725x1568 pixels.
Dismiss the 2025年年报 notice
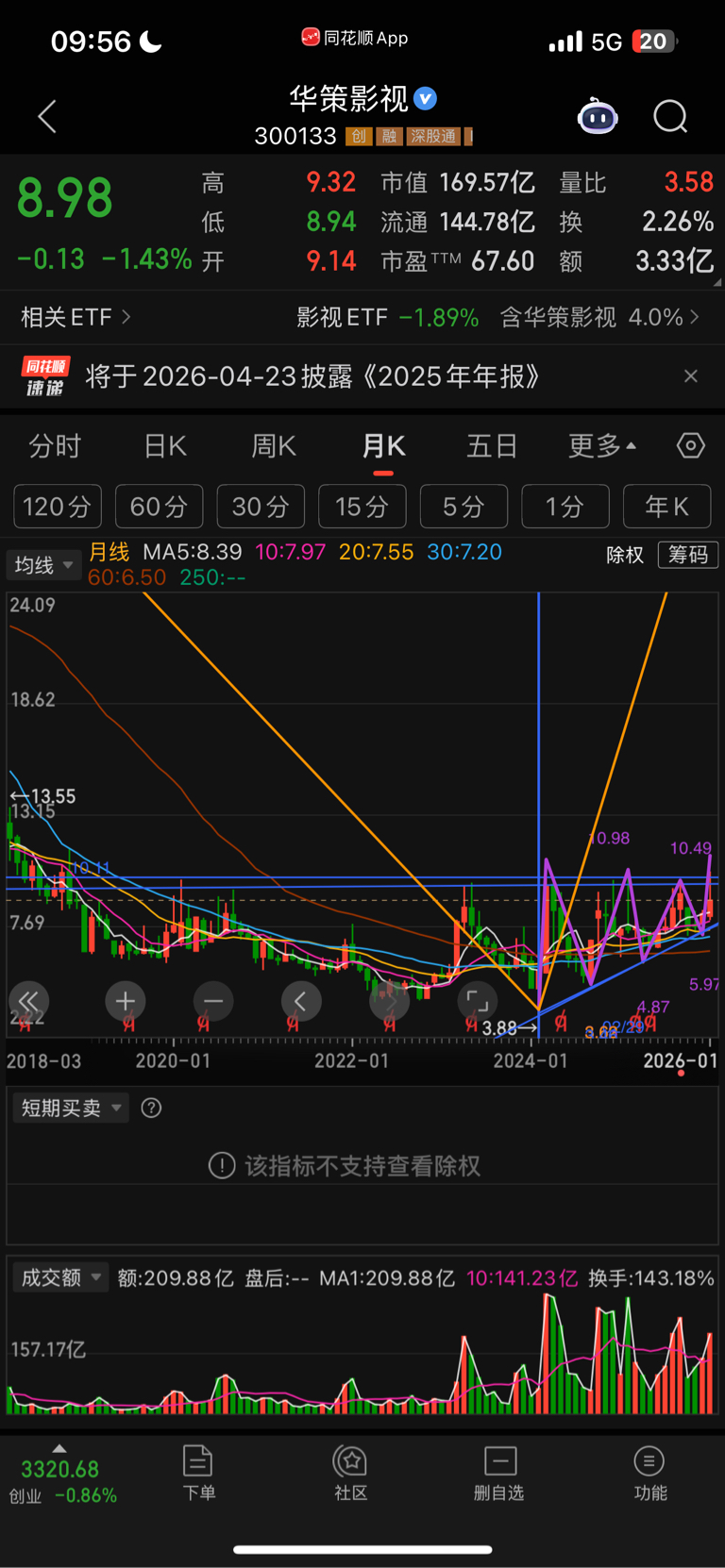(691, 376)
